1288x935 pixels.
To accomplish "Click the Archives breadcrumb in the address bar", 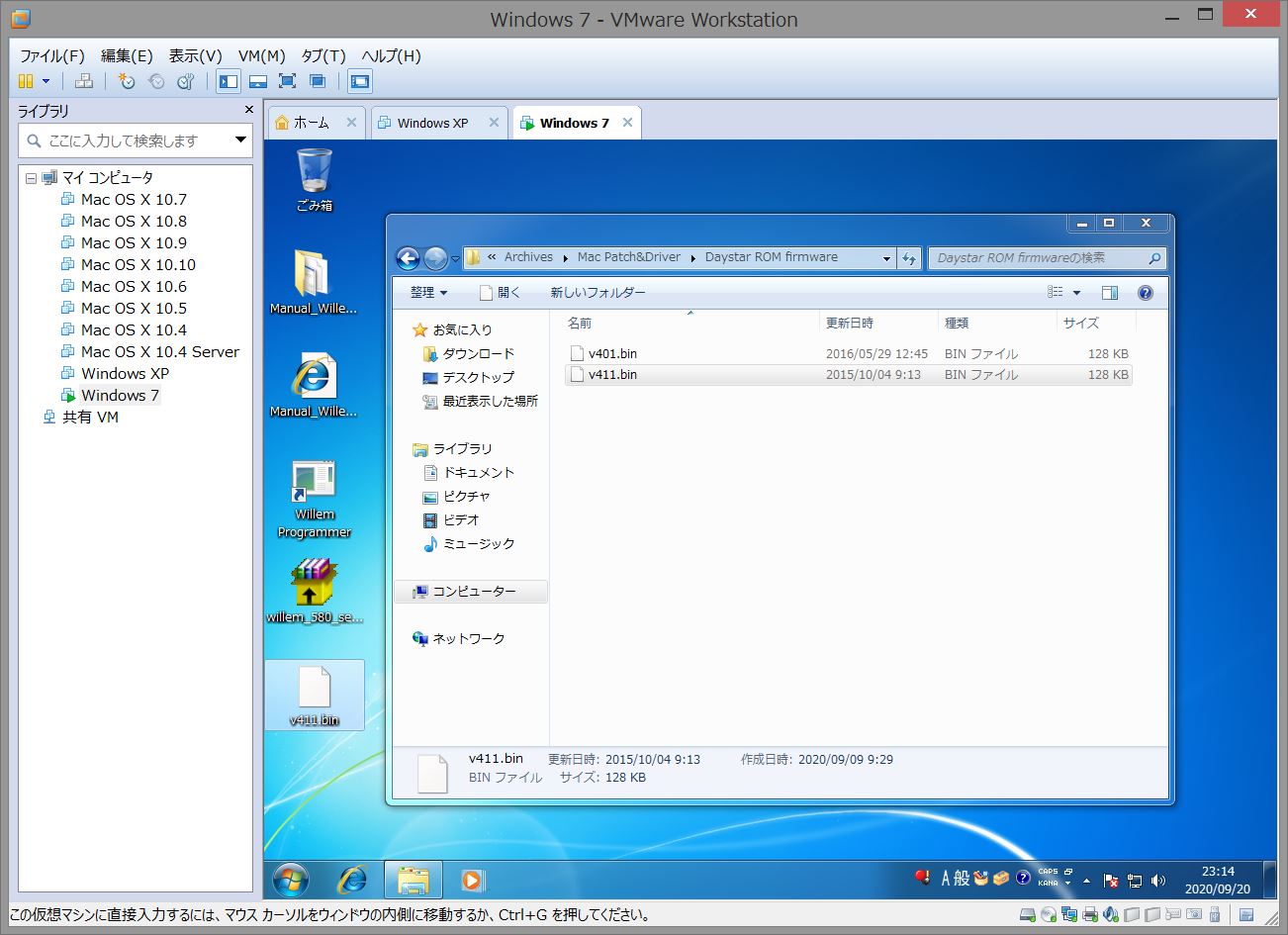I will click(528, 257).
